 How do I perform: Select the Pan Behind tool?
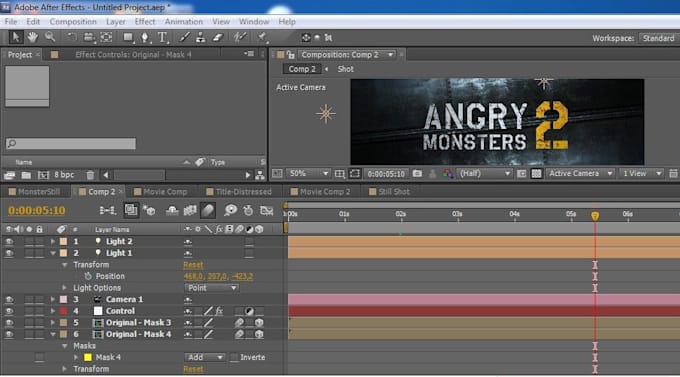click(106, 38)
